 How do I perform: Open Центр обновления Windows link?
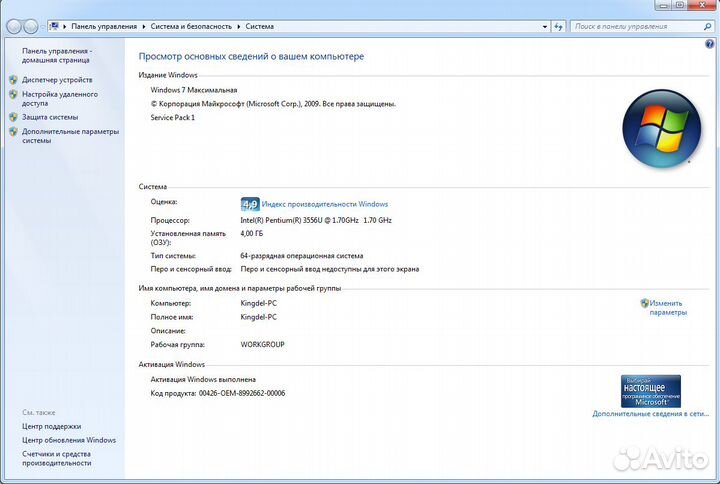(69, 440)
